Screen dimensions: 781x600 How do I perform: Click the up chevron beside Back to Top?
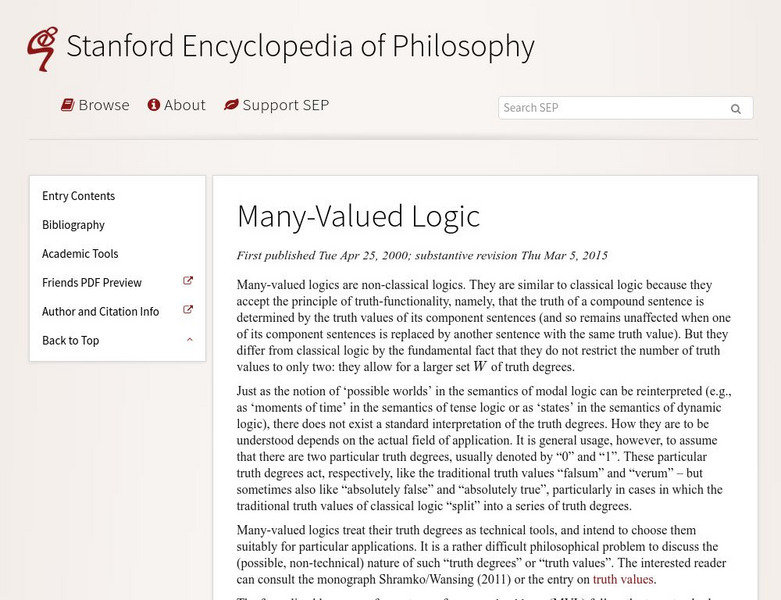point(189,340)
